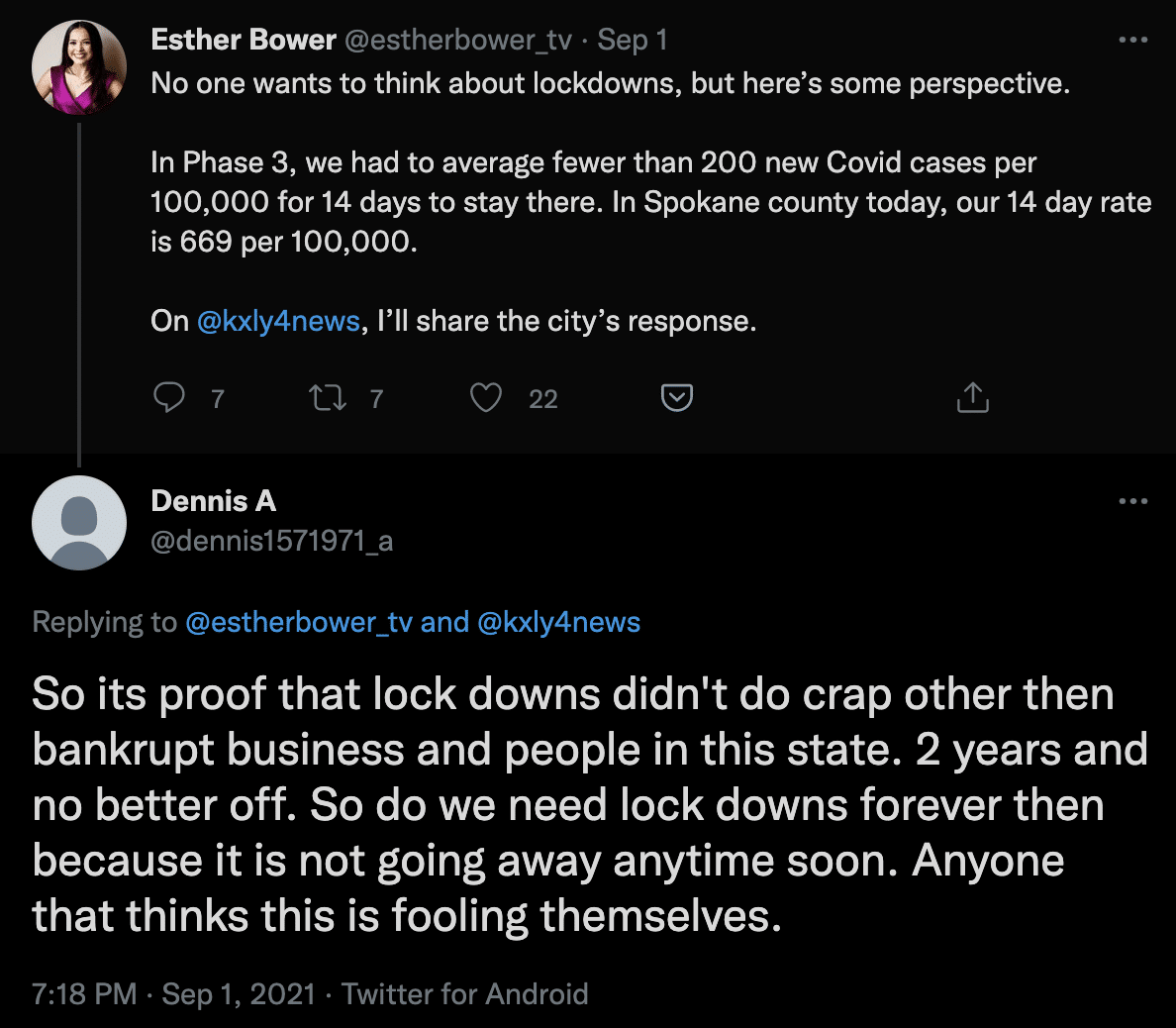Click the @dennis1571971_a handle
The width and height of the screenshot is (1176, 1028).
271,541
